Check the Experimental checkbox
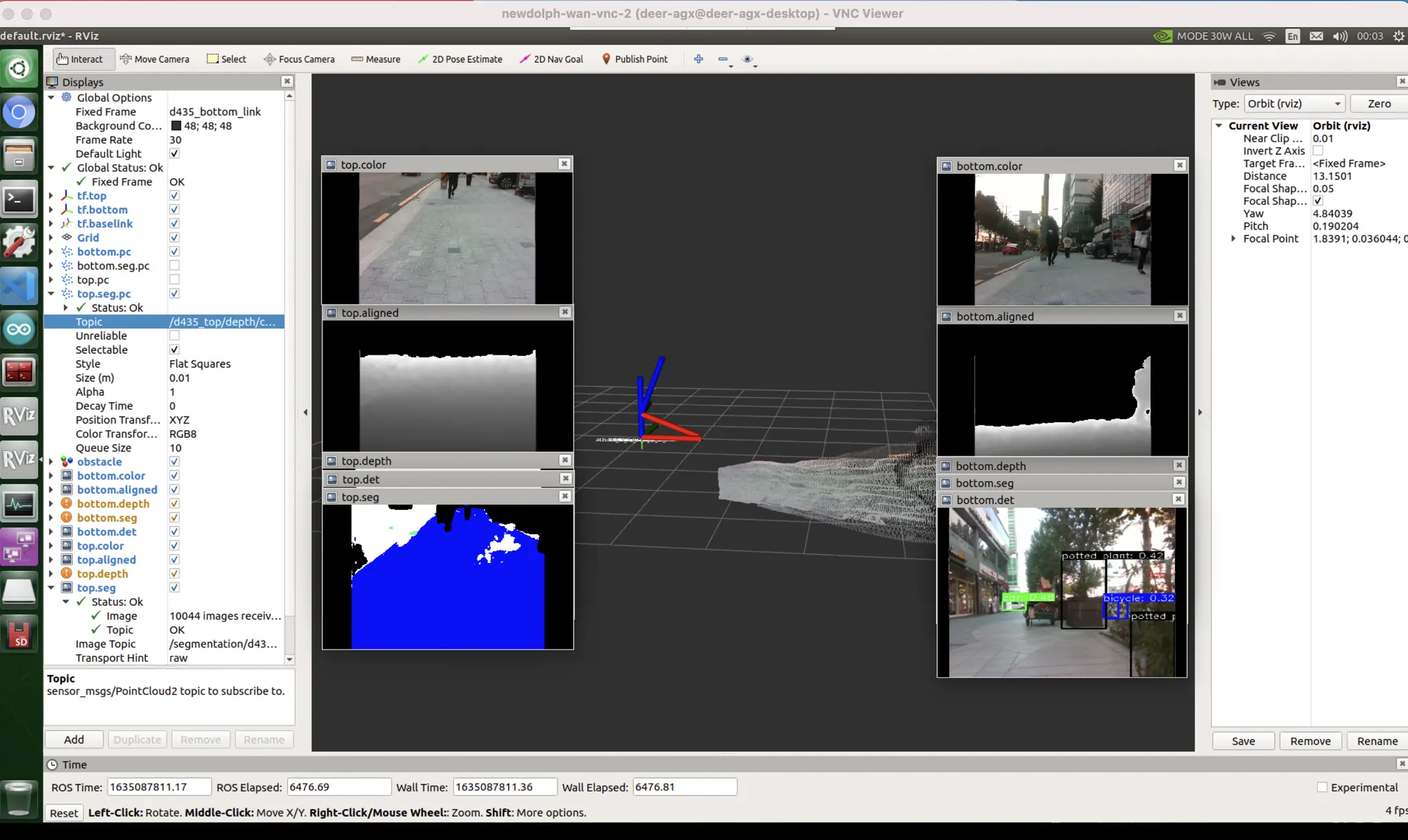This screenshot has width=1408, height=840. (1322, 787)
